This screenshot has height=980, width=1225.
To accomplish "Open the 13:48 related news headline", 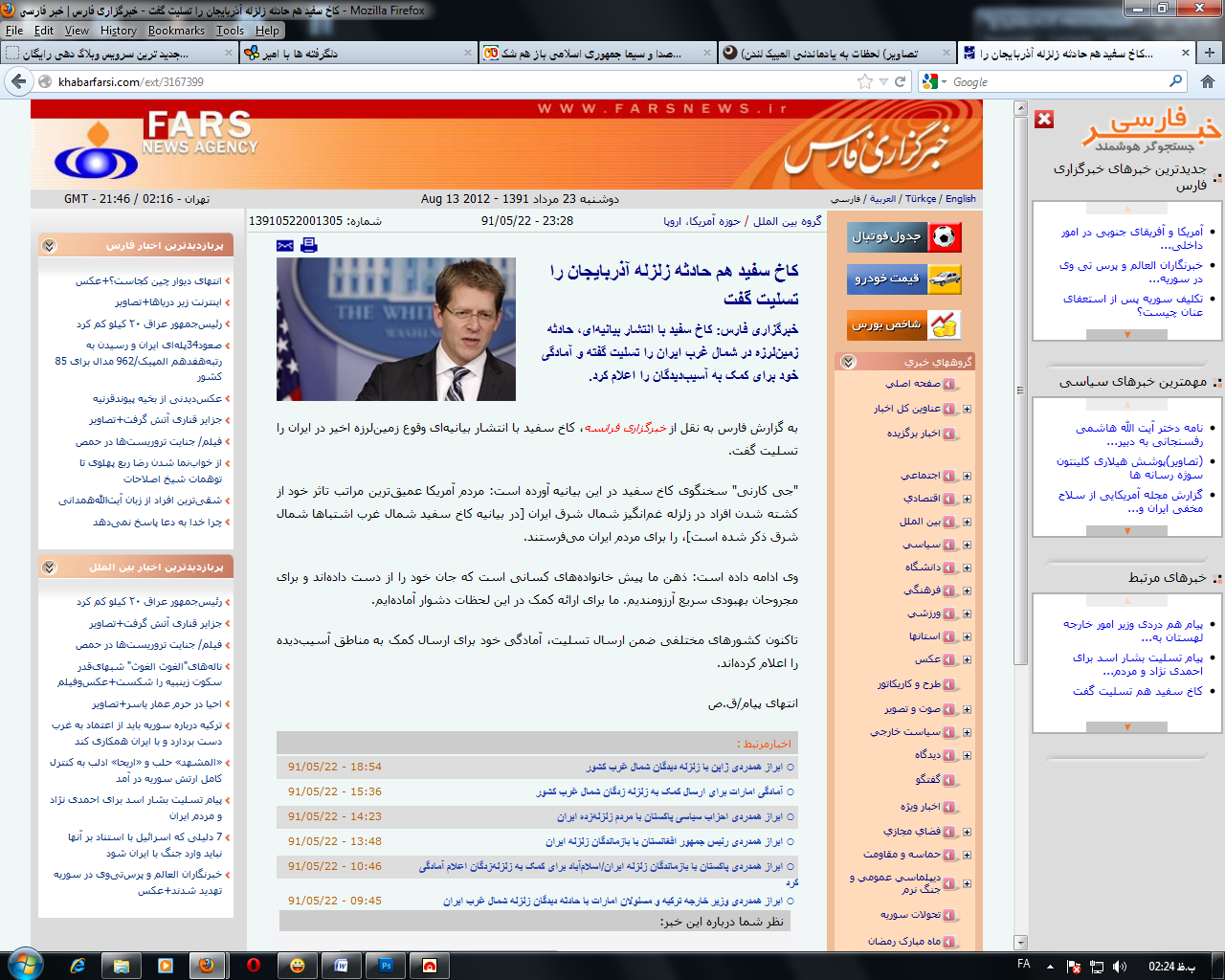I will tap(664, 842).
